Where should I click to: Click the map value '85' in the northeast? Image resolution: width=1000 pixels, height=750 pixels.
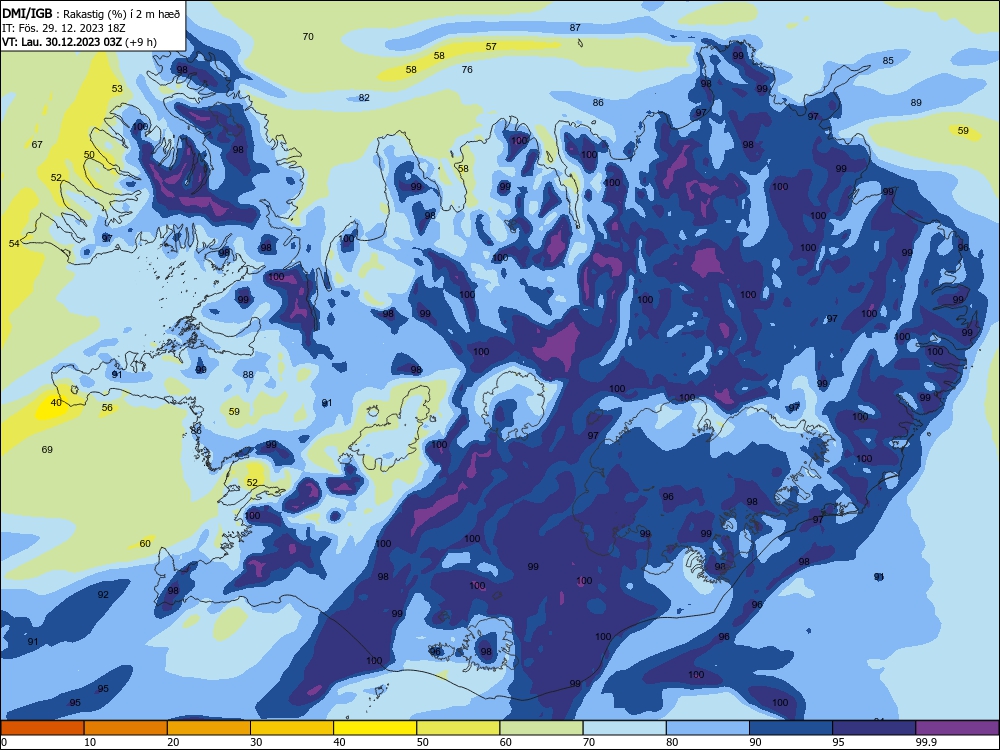[x=888, y=61]
